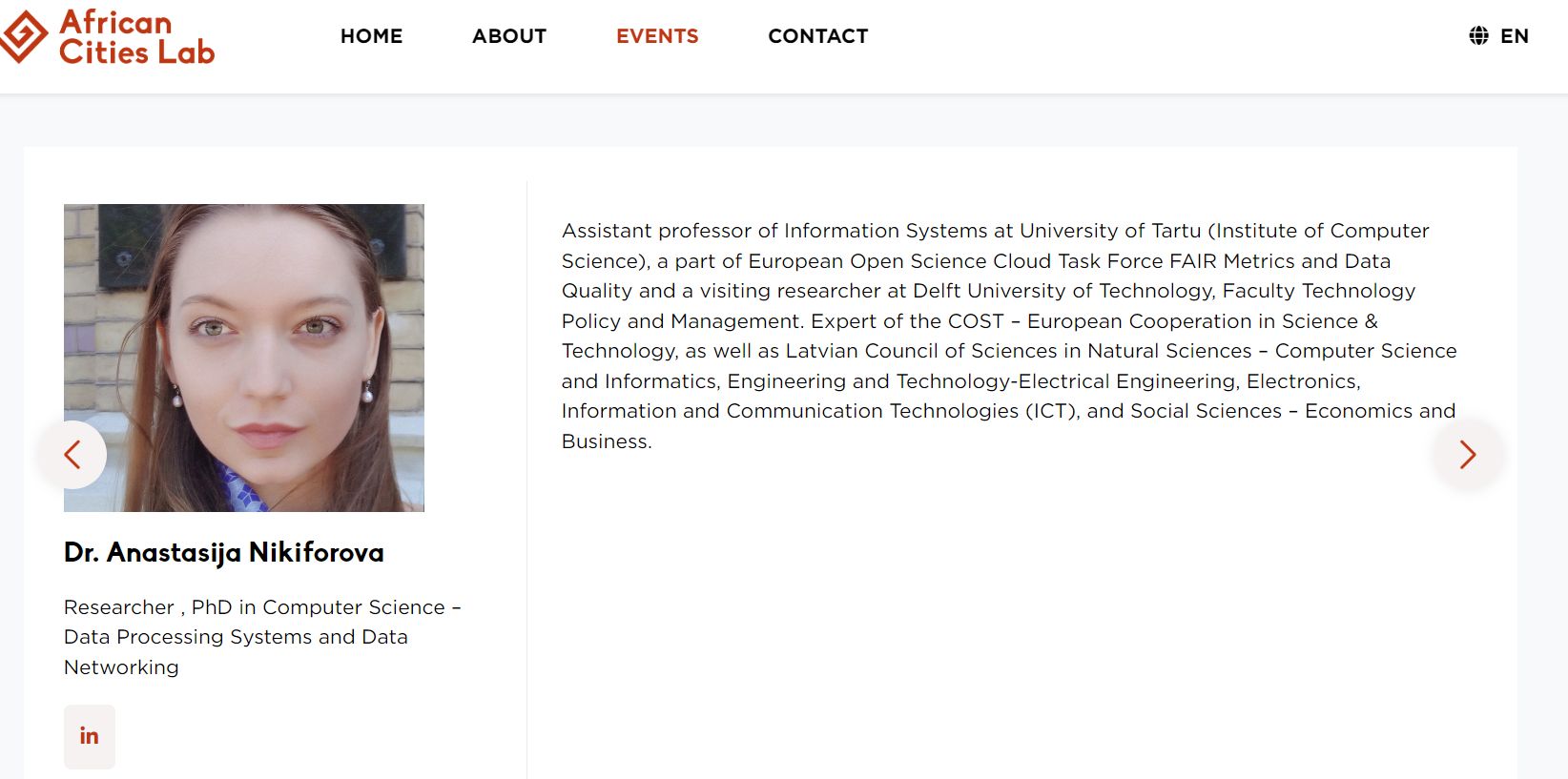
Task: Click the Dr. Anastasija Nikiforova name heading
Action: tap(224, 552)
